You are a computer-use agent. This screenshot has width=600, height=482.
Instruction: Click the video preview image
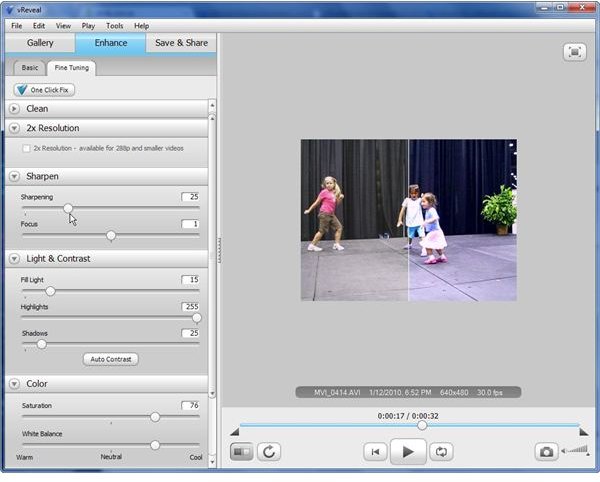409,220
